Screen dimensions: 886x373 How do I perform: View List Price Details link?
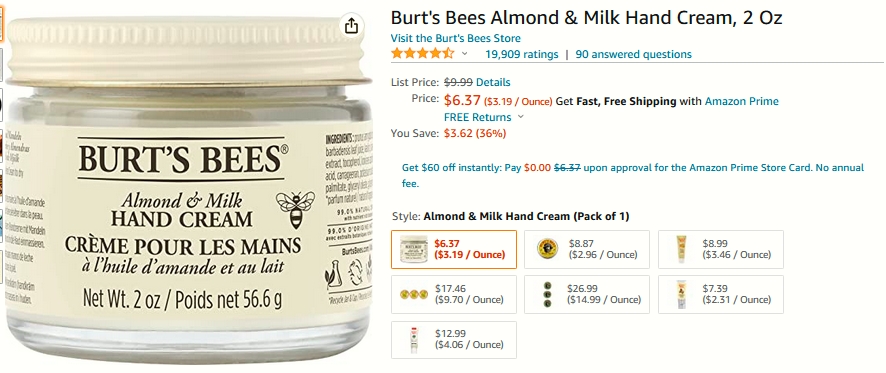click(493, 83)
